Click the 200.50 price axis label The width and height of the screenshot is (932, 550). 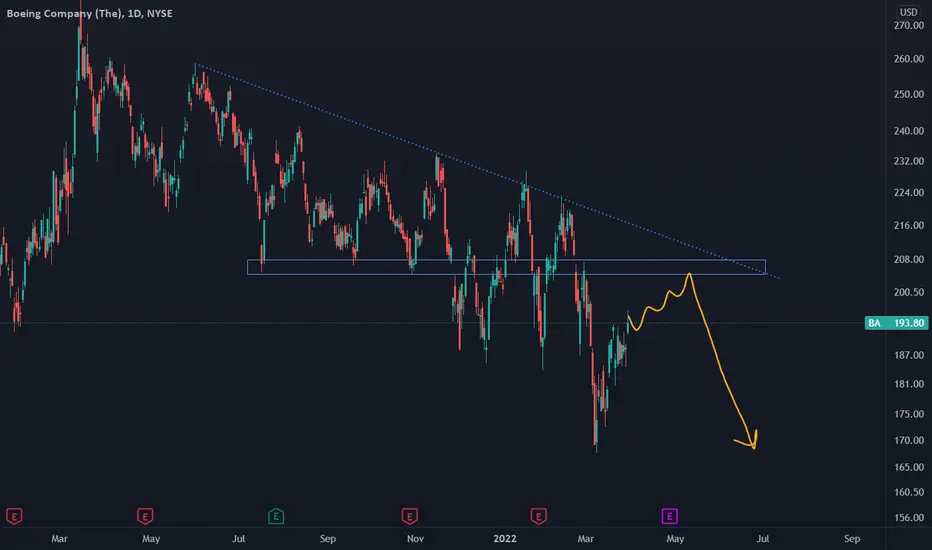(909, 292)
